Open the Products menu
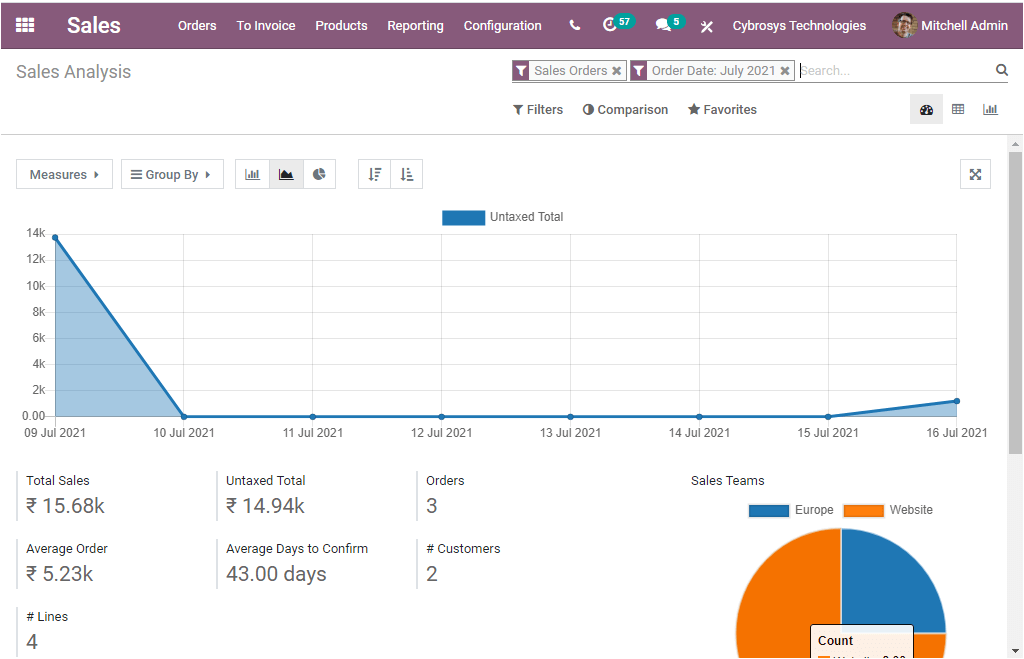This screenshot has width=1024, height=659. point(341,25)
